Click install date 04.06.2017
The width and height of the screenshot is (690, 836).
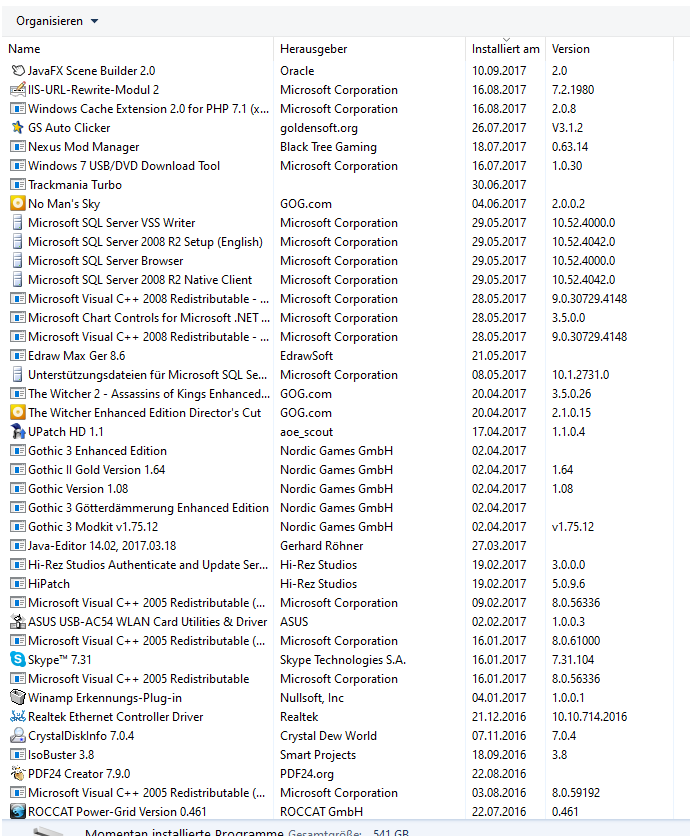[x=499, y=204]
